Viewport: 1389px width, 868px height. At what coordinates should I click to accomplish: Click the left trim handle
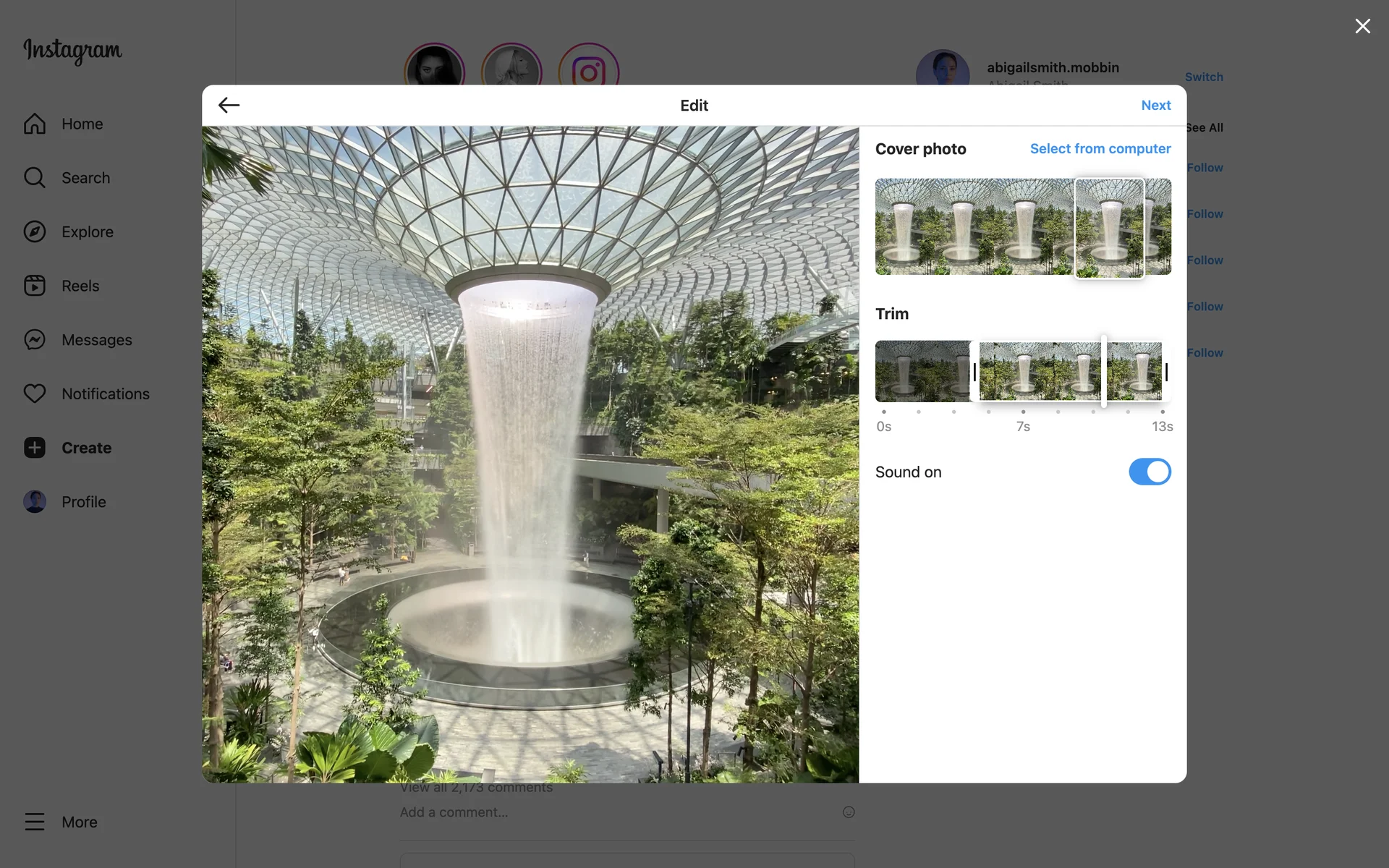point(974,372)
